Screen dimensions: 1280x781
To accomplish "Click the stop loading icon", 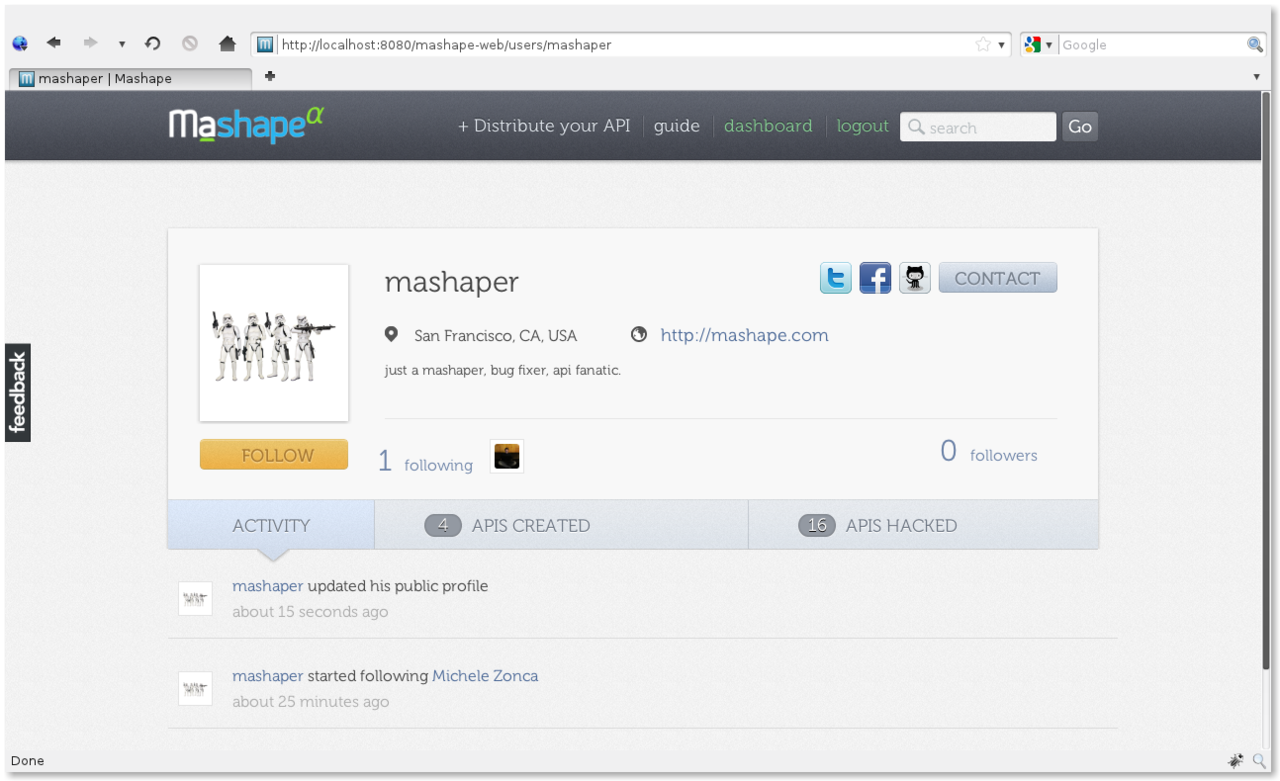I will coord(190,43).
